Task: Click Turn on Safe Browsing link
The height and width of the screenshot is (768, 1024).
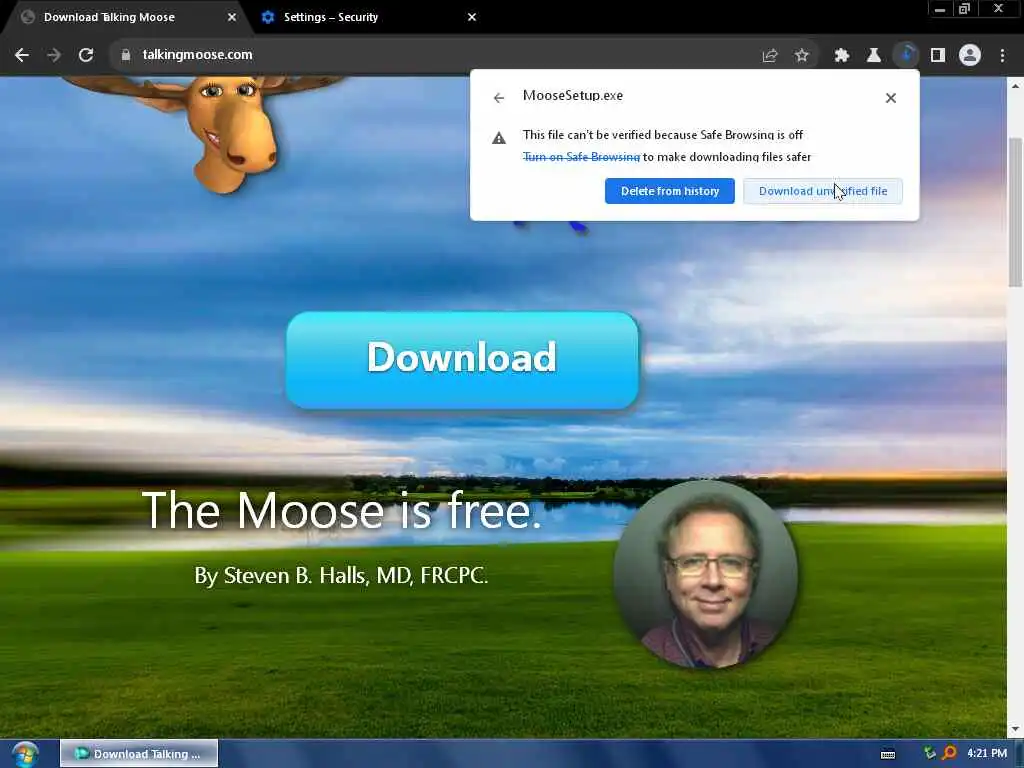Action: pos(581,157)
